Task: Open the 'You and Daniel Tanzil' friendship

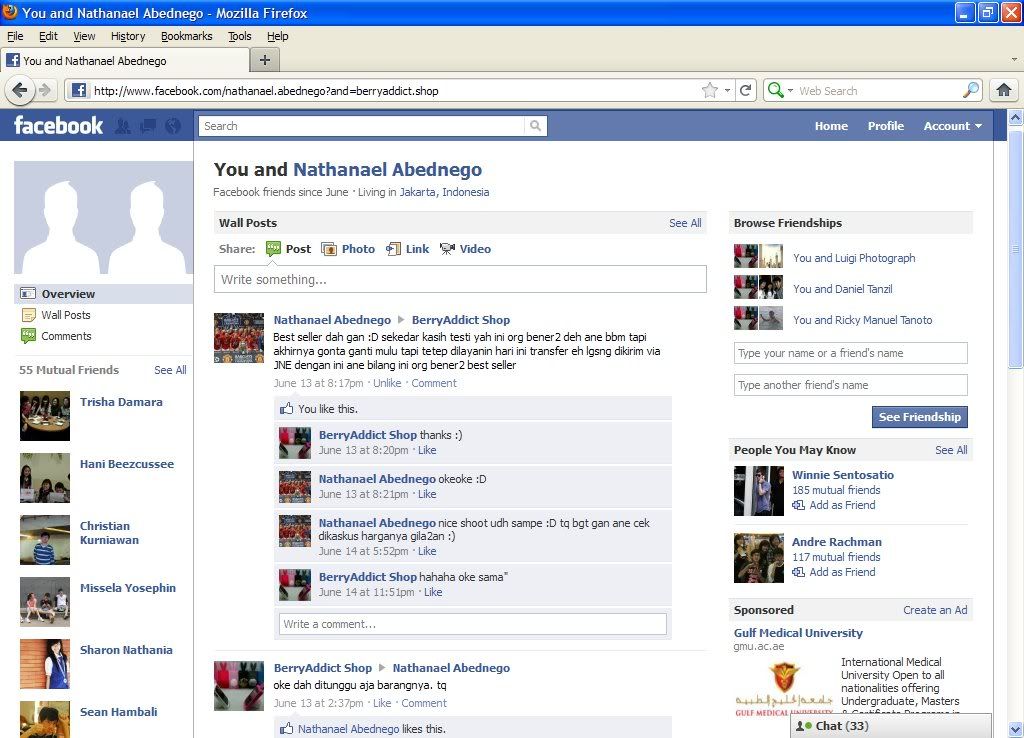Action: click(x=842, y=289)
